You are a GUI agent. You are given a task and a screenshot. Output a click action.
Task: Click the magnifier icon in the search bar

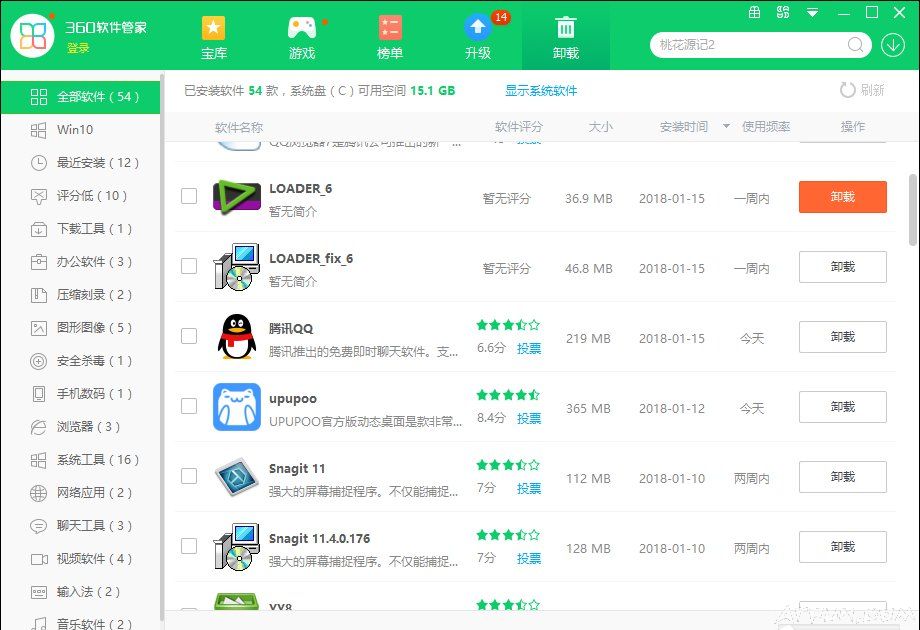point(855,45)
